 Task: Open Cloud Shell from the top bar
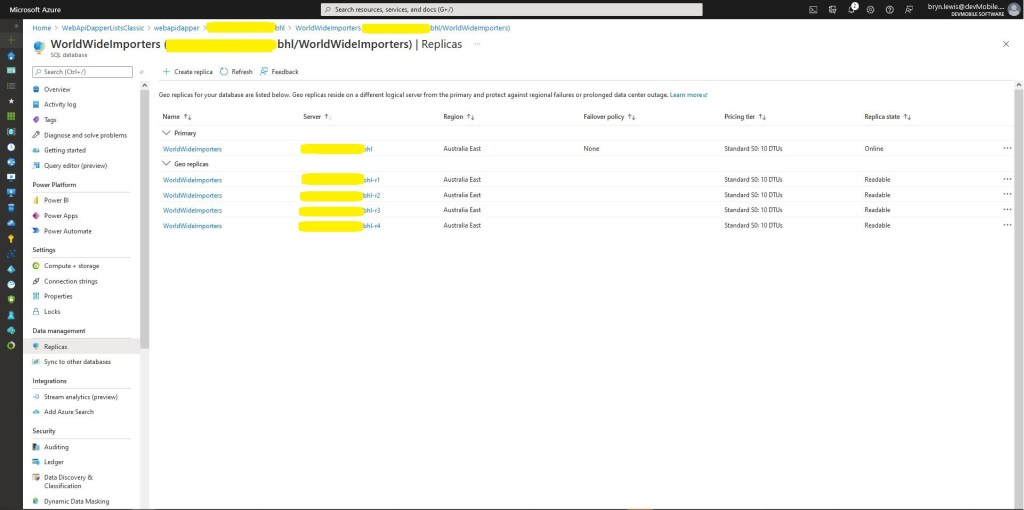click(x=813, y=9)
